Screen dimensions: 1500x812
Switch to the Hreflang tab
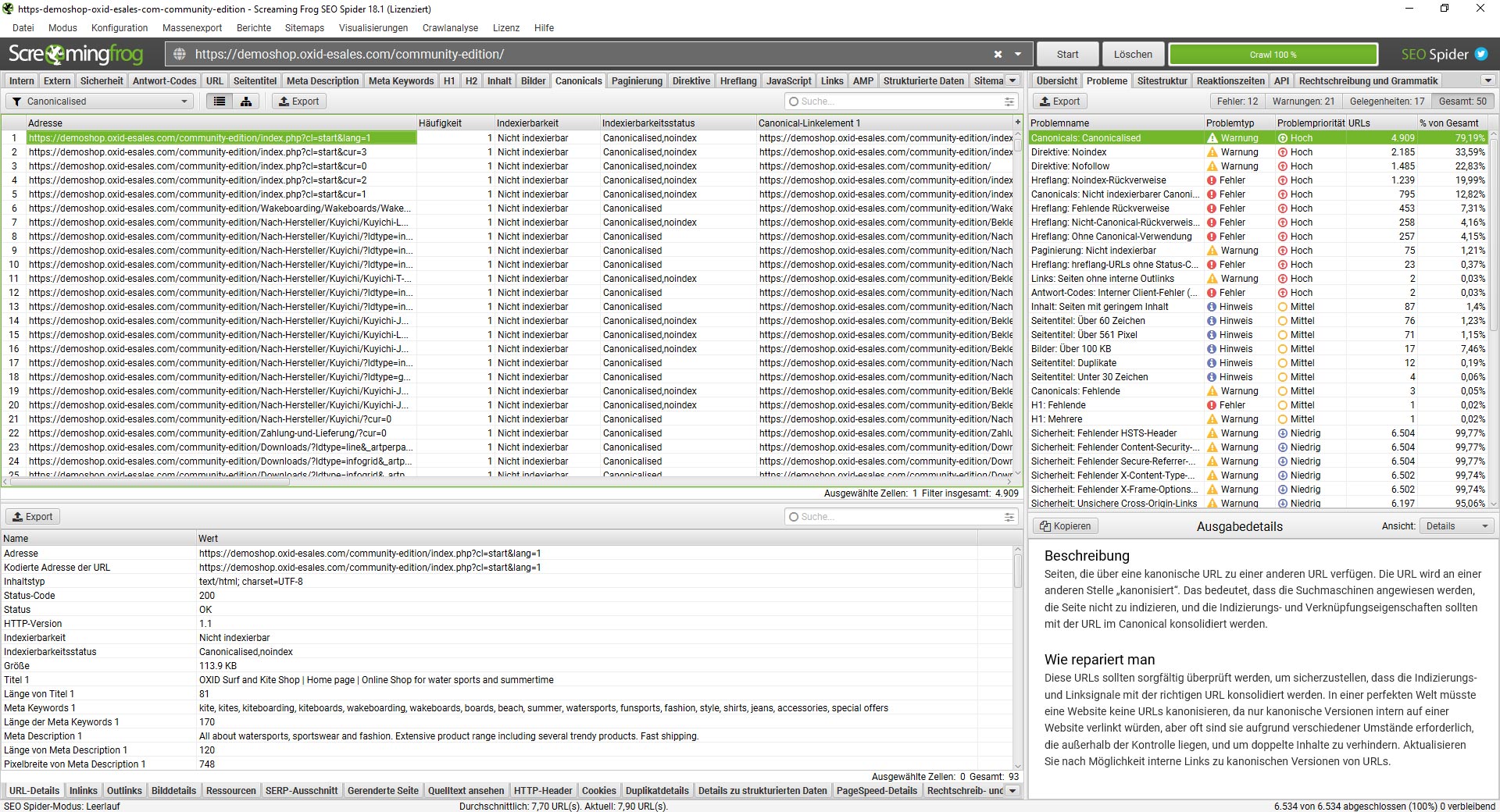click(x=737, y=81)
